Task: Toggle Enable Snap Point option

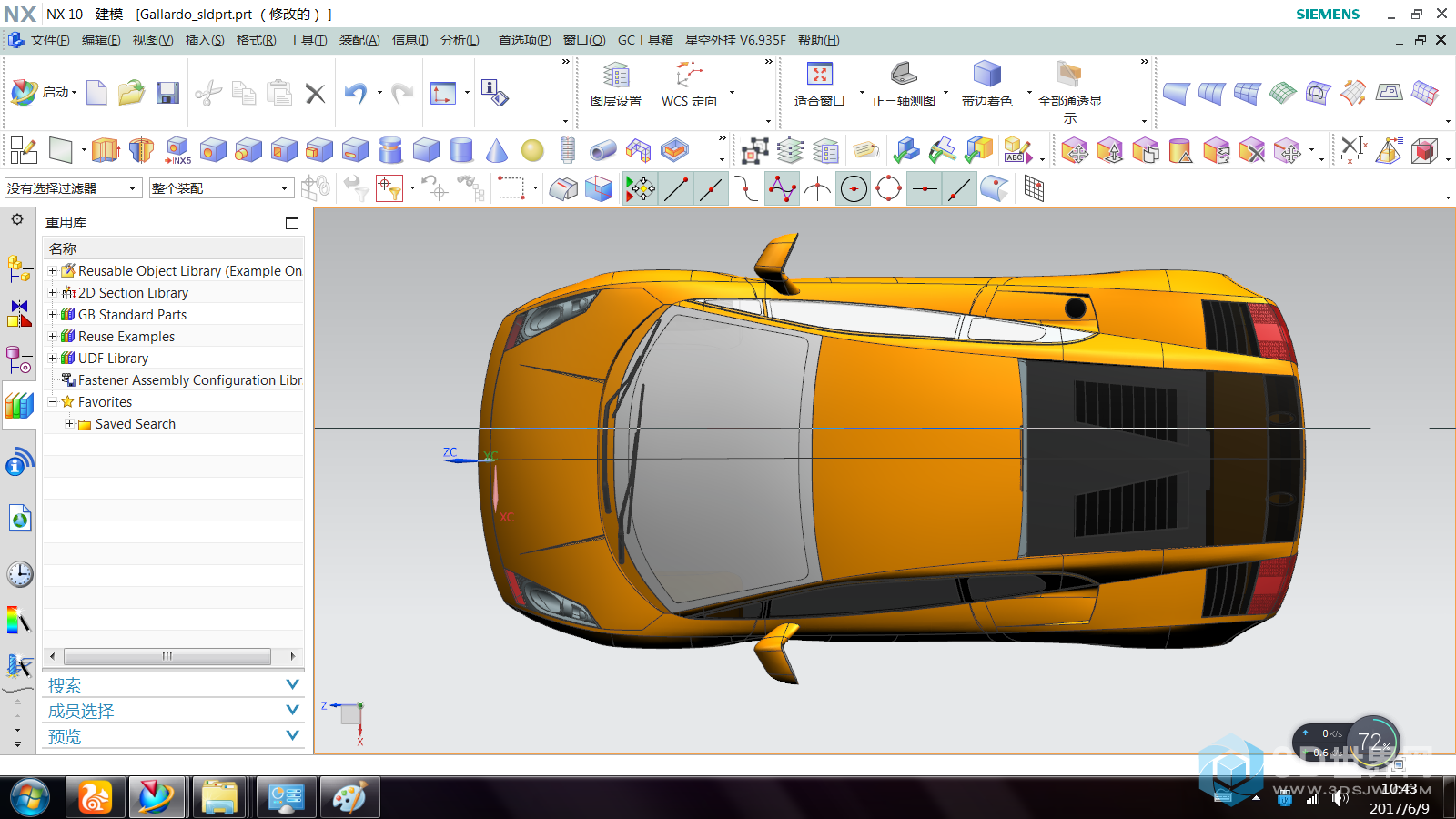Action: pyautogui.click(x=640, y=189)
